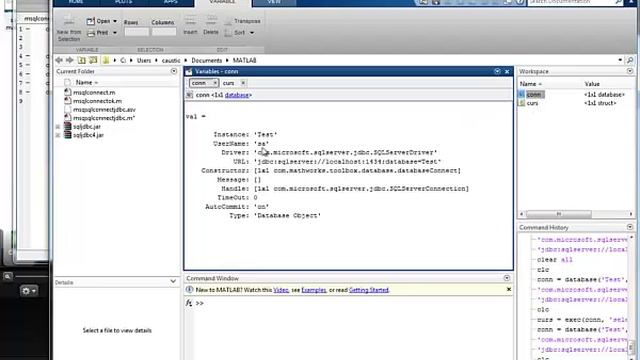640x360 pixels.
Task: Click the folder icon in the address bar
Action: (x=106, y=60)
